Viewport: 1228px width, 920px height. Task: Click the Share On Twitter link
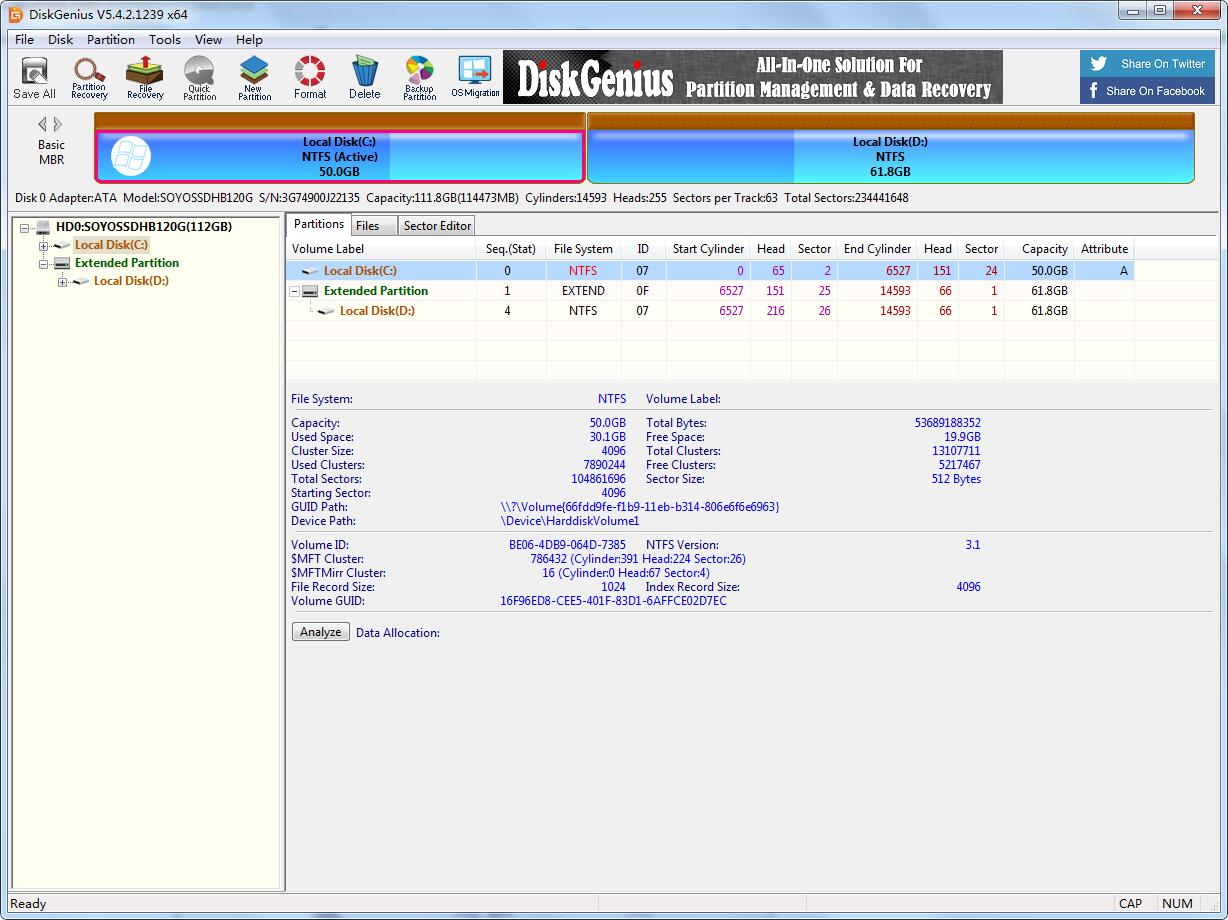(x=1147, y=64)
